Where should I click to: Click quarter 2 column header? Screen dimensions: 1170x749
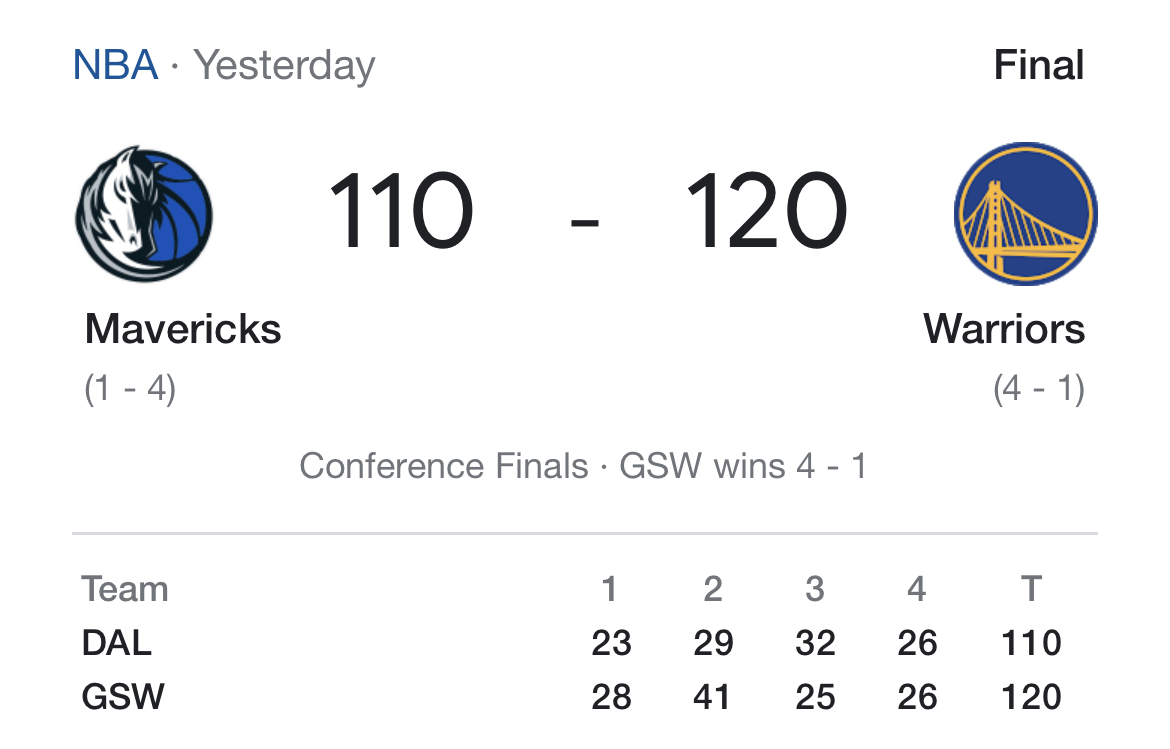point(713,589)
